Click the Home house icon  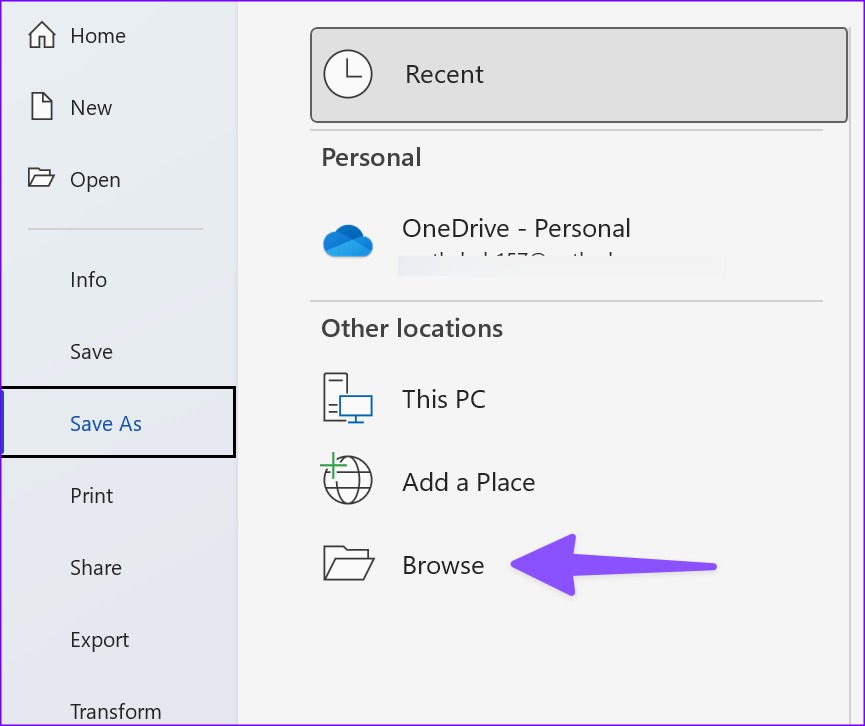point(42,35)
